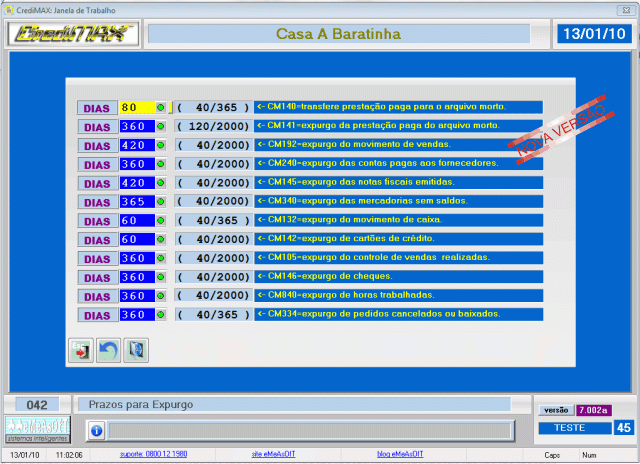Click DIAS button for CM142 credit cards
640x464 pixels.
[x=97, y=240]
